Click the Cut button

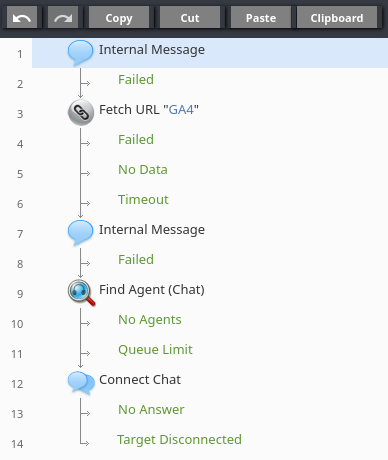(x=190, y=17)
